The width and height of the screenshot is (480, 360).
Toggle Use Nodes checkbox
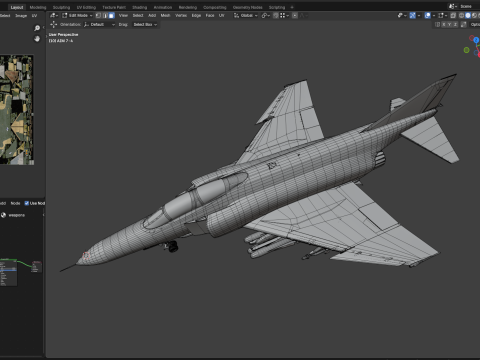point(27,203)
